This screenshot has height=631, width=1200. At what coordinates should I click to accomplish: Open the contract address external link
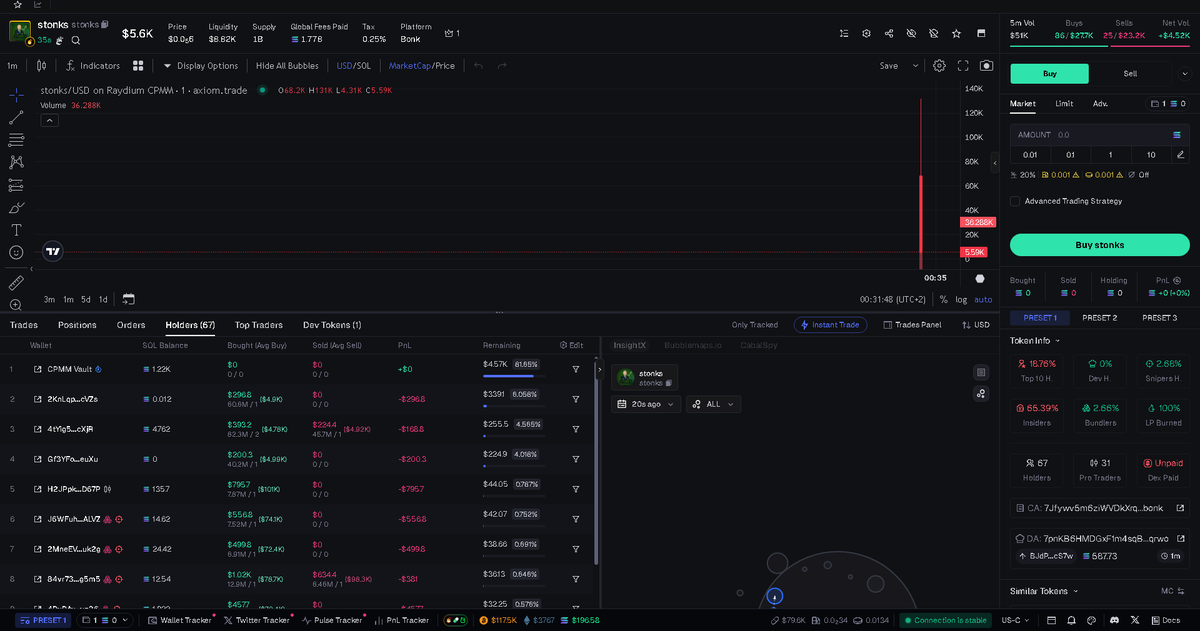(1180, 508)
